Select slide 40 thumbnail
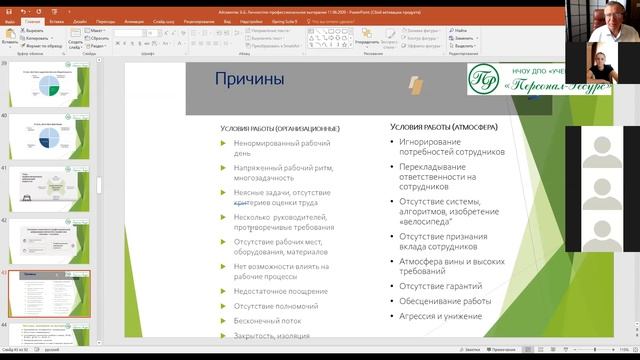640x360 pixels. 49,137
